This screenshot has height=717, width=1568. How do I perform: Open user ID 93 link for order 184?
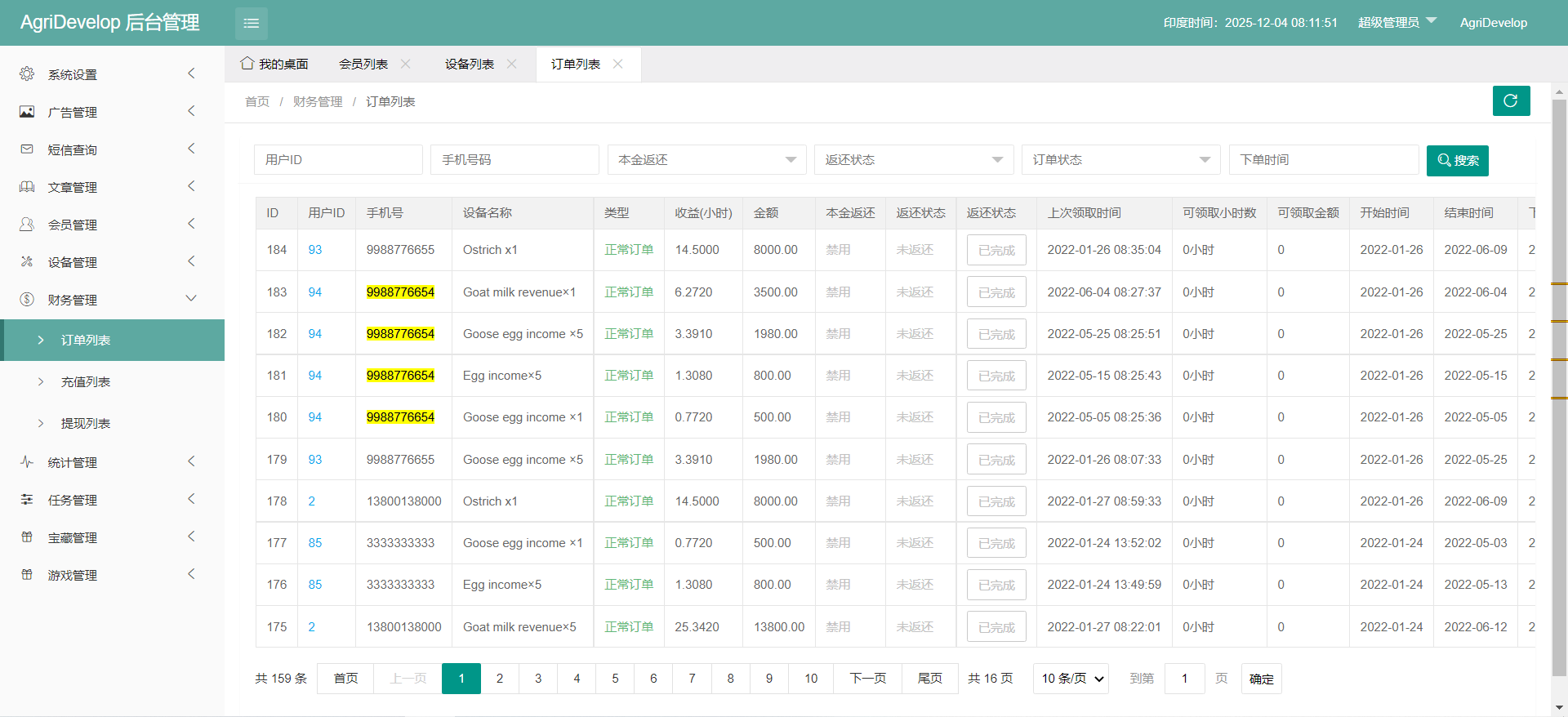click(x=315, y=250)
